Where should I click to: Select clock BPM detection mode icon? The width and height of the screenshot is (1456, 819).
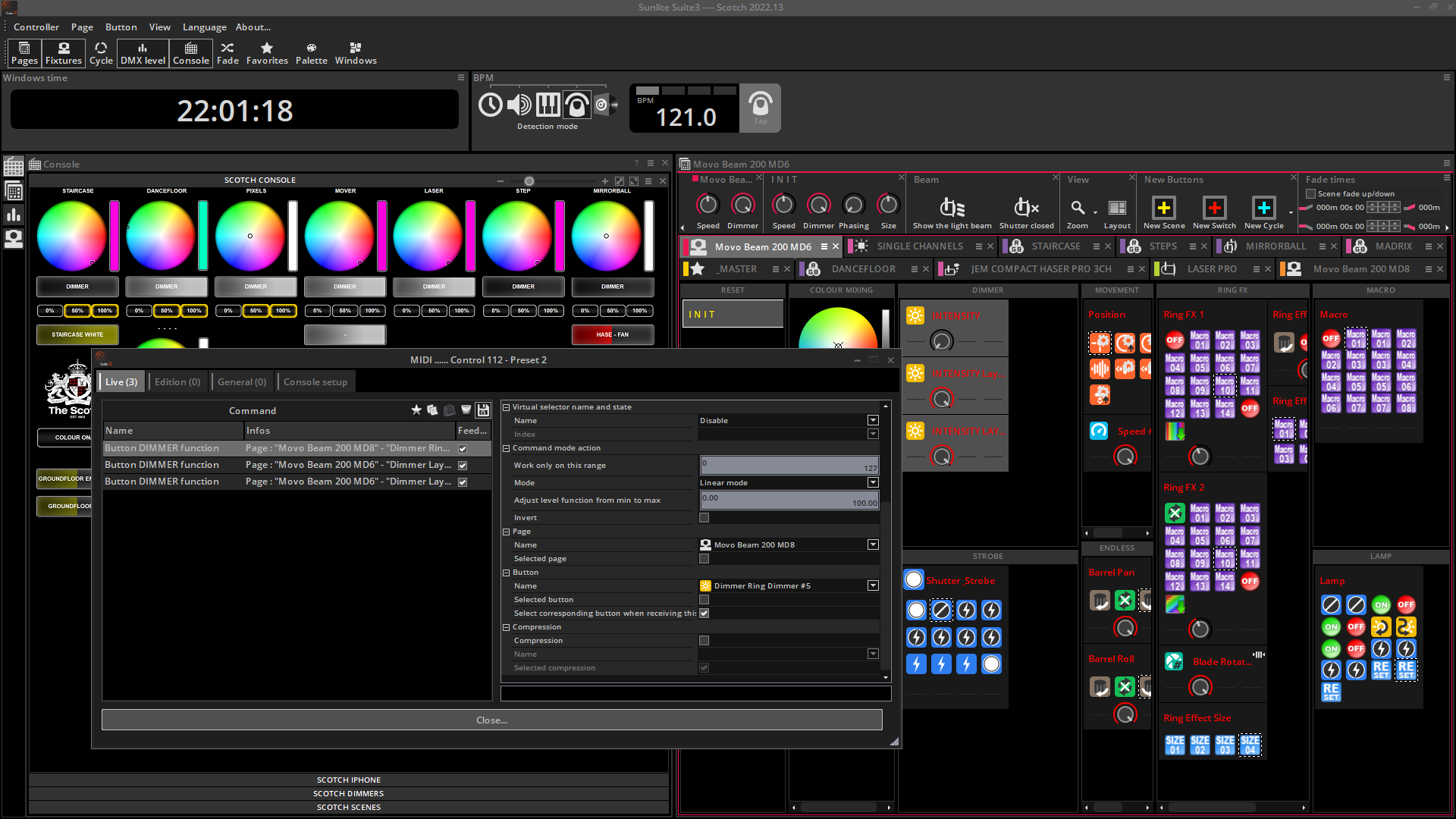coord(491,105)
